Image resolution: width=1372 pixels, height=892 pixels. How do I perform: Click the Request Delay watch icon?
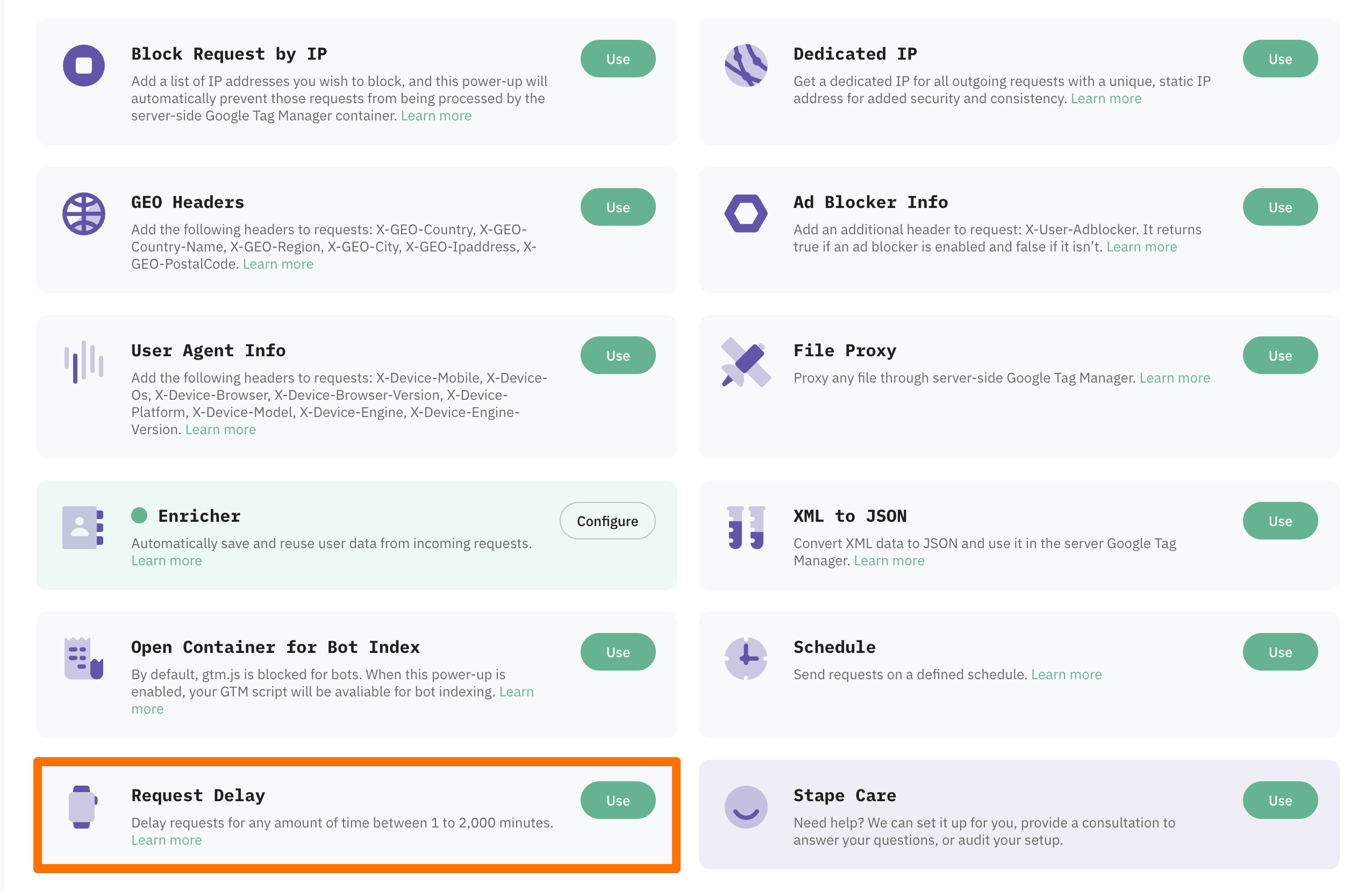(x=83, y=807)
